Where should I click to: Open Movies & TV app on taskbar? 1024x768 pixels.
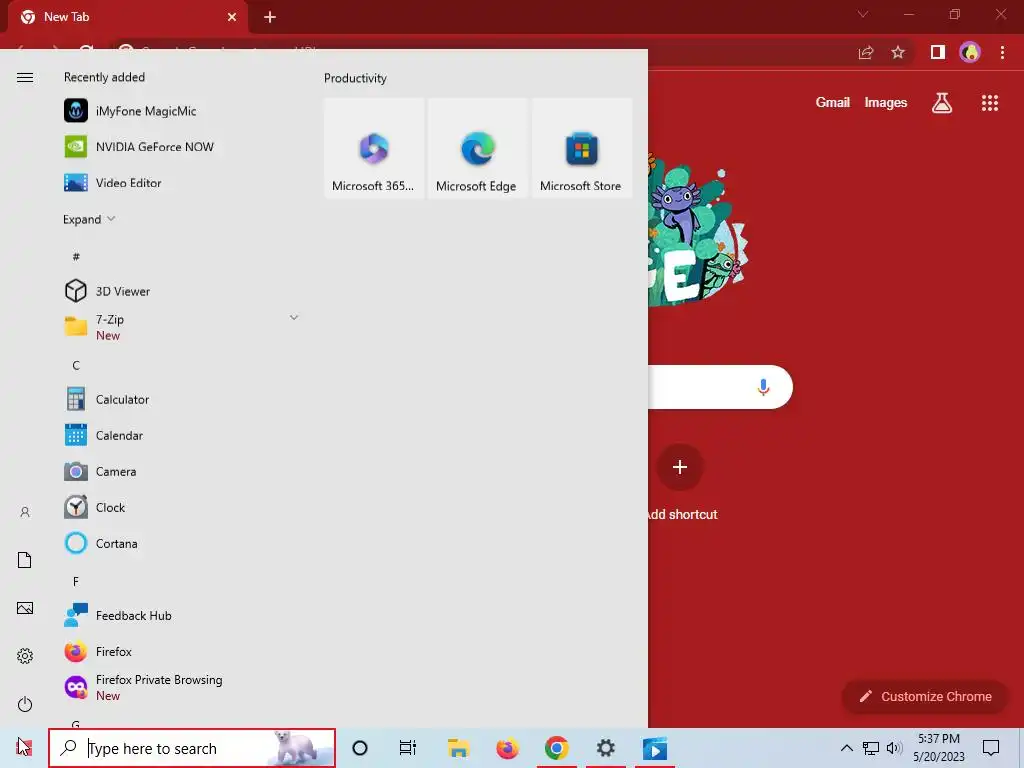coord(655,748)
